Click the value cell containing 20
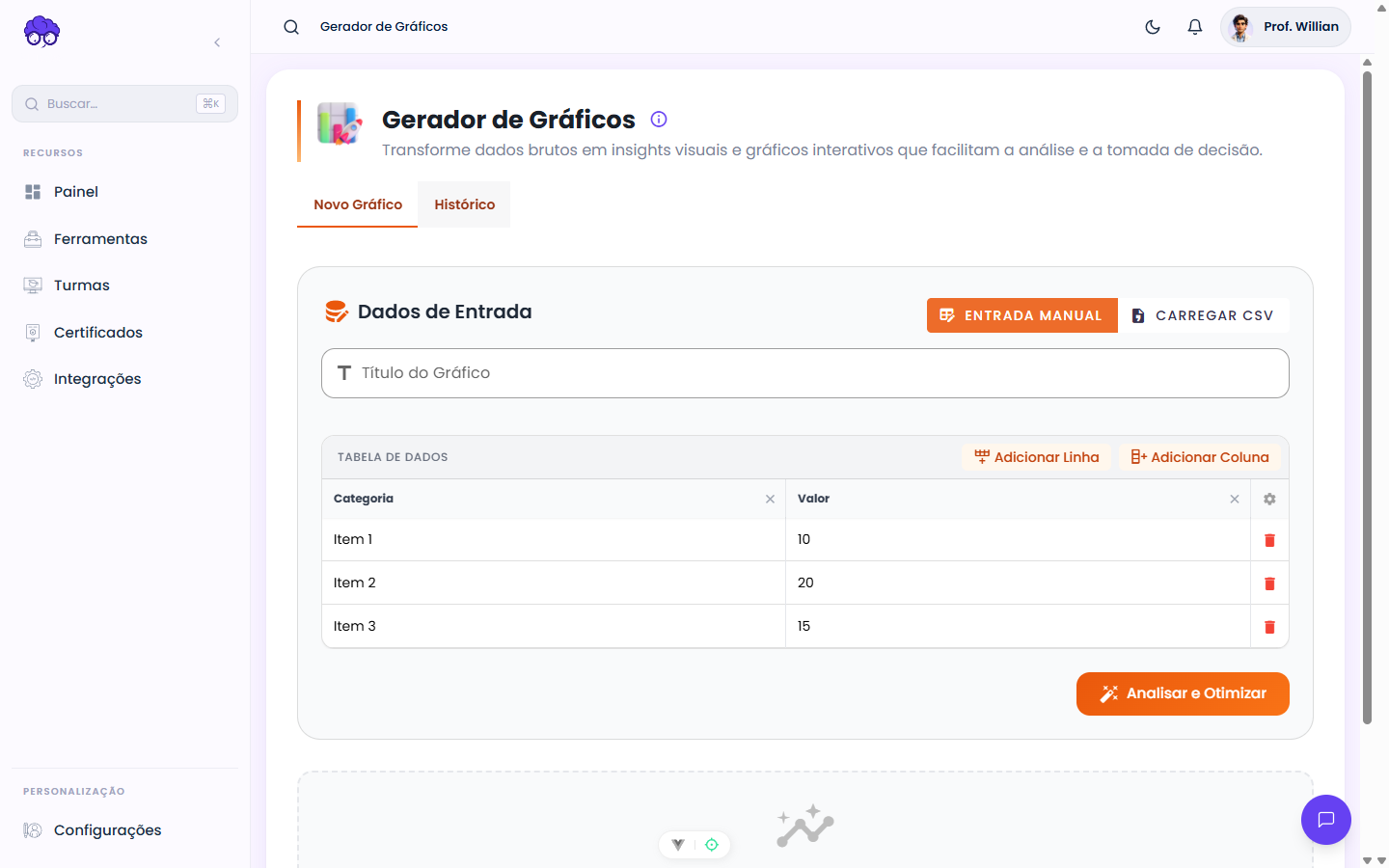The height and width of the screenshot is (868, 1389). (1018, 583)
